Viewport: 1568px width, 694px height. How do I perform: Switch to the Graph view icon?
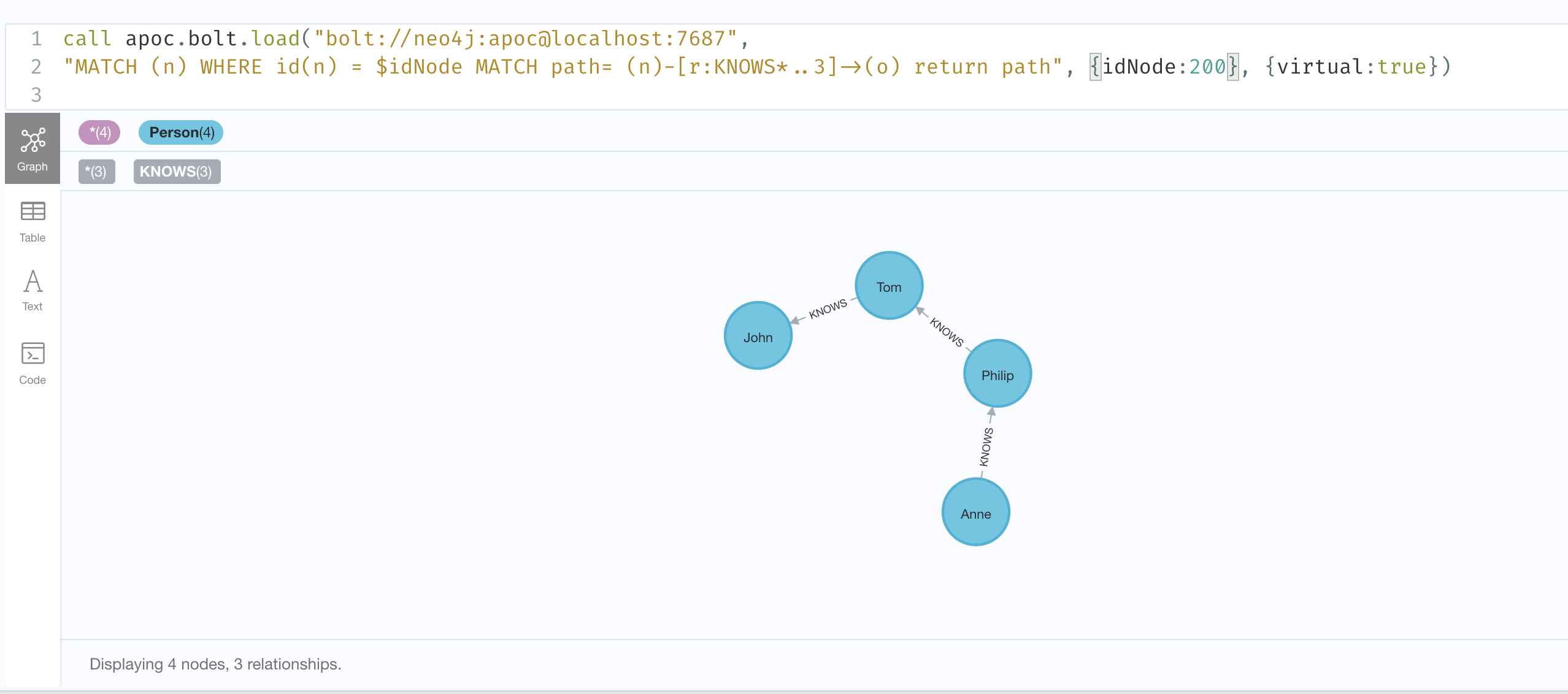click(x=33, y=148)
